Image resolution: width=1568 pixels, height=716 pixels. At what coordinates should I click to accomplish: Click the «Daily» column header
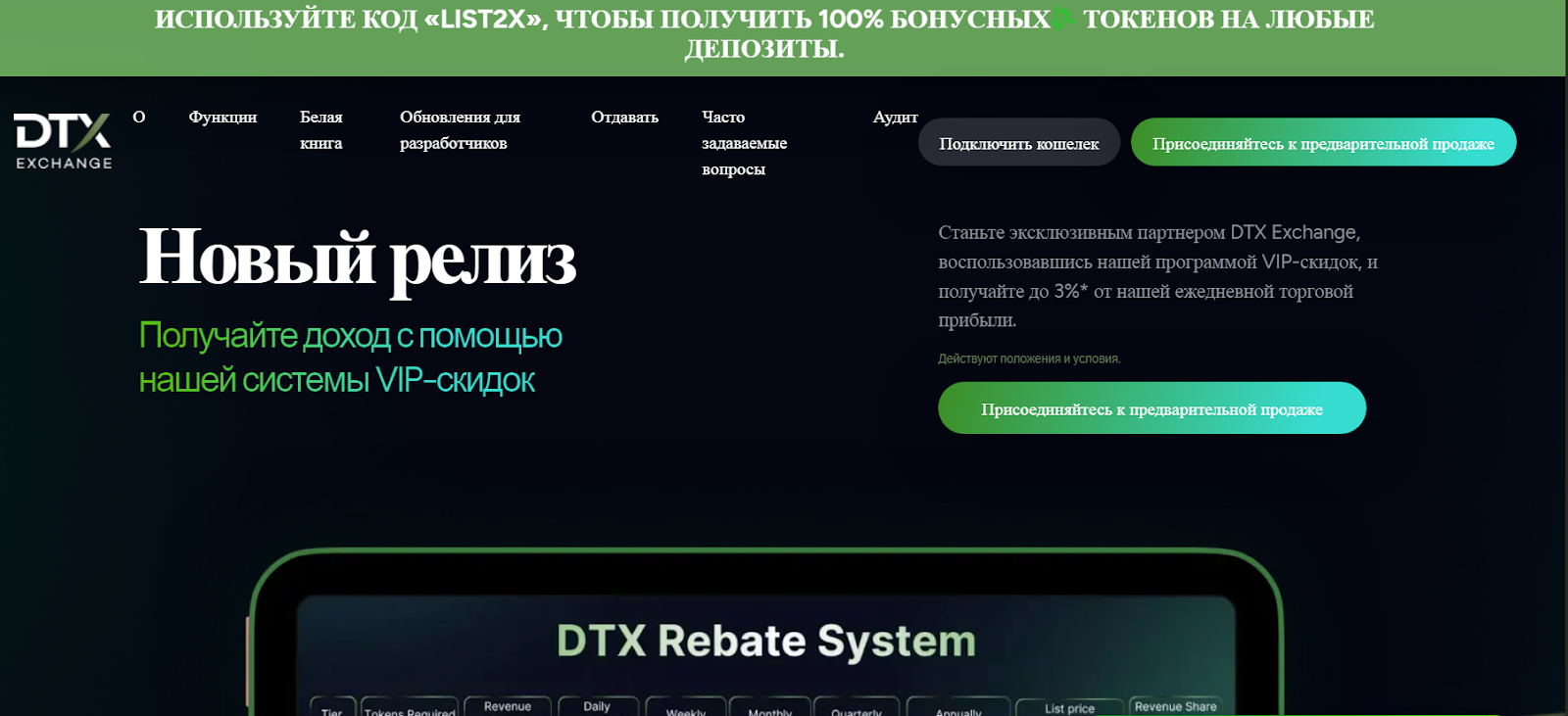coord(597,706)
